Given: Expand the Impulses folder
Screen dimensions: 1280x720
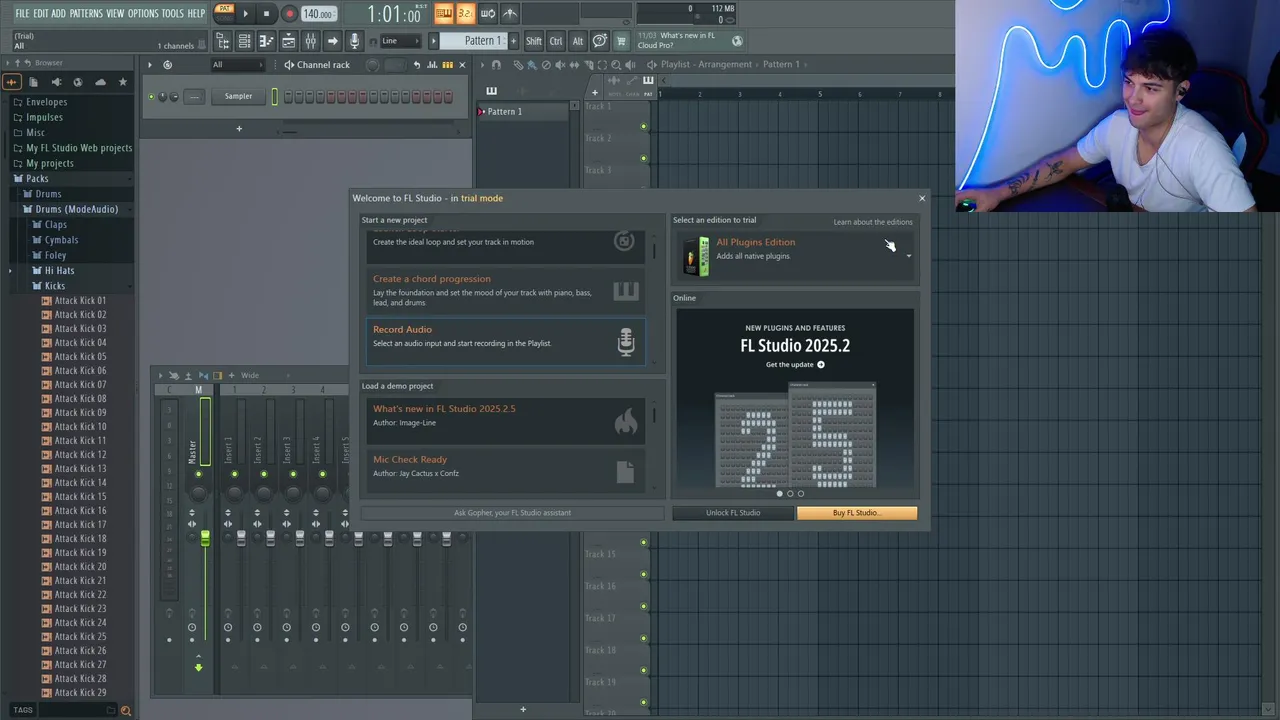Looking at the screenshot, I should pyautogui.click(x=44, y=117).
